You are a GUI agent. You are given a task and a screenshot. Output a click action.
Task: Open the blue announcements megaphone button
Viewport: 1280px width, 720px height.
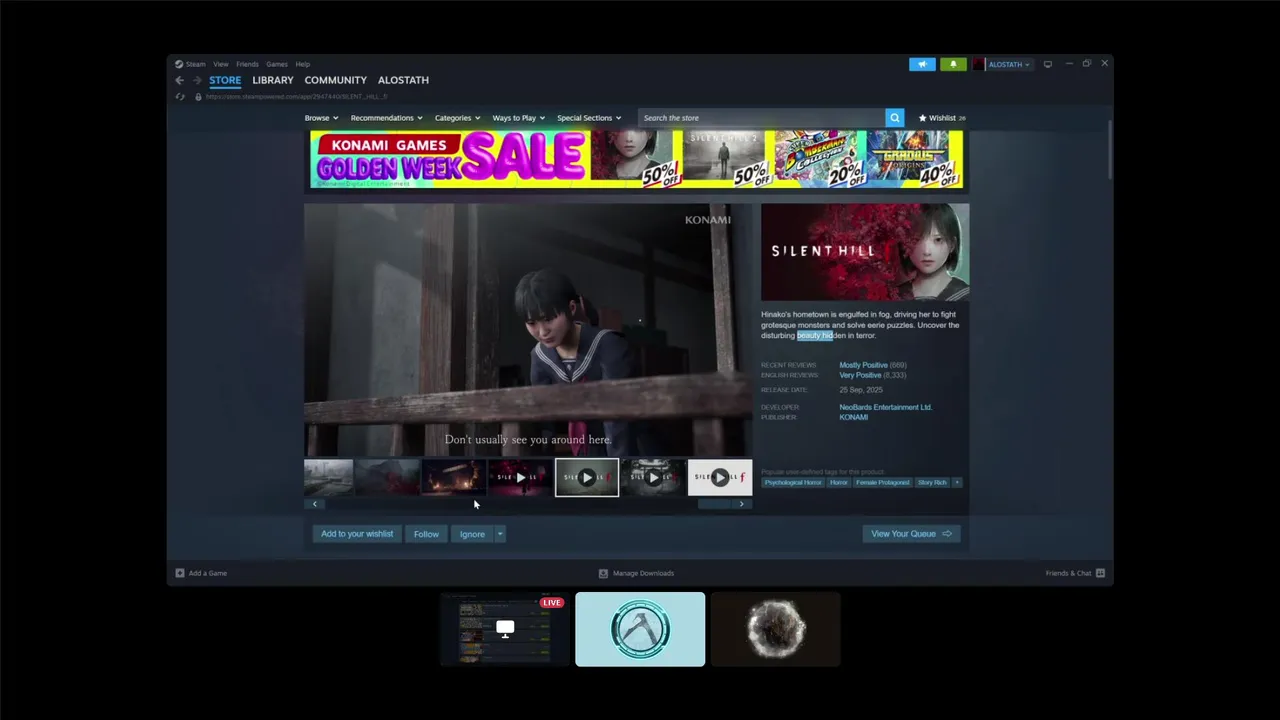pos(922,64)
